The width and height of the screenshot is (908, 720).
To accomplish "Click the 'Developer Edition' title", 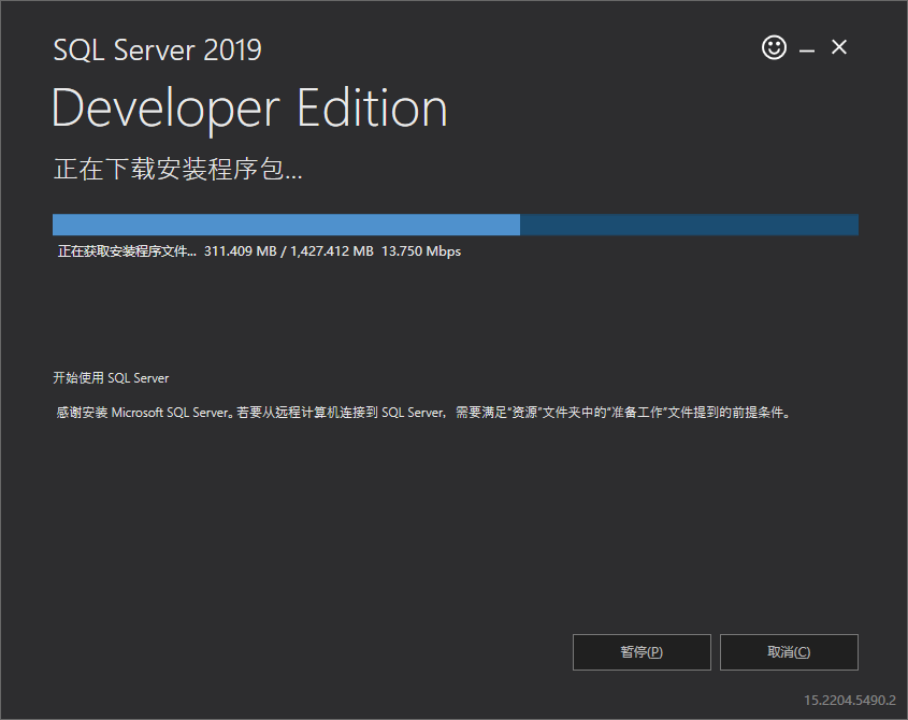I will (x=250, y=109).
